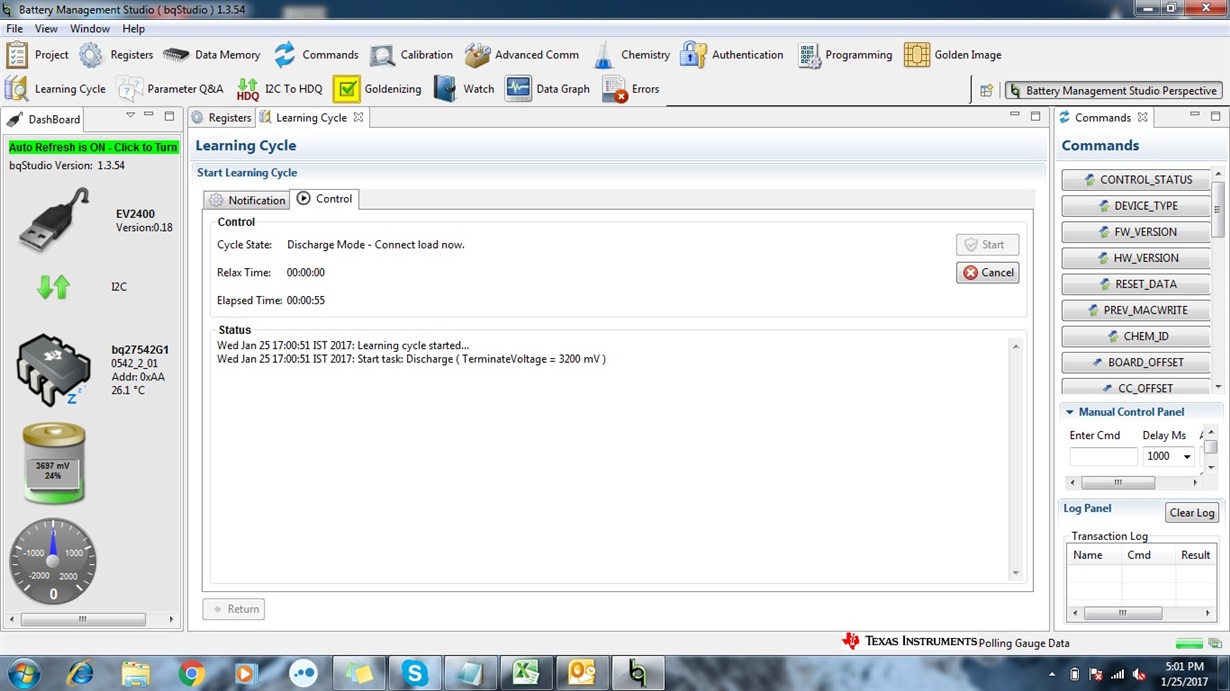Screen dimensions: 1230x691
Task: Collapse the Manual Control Panel section
Action: click(x=1069, y=412)
